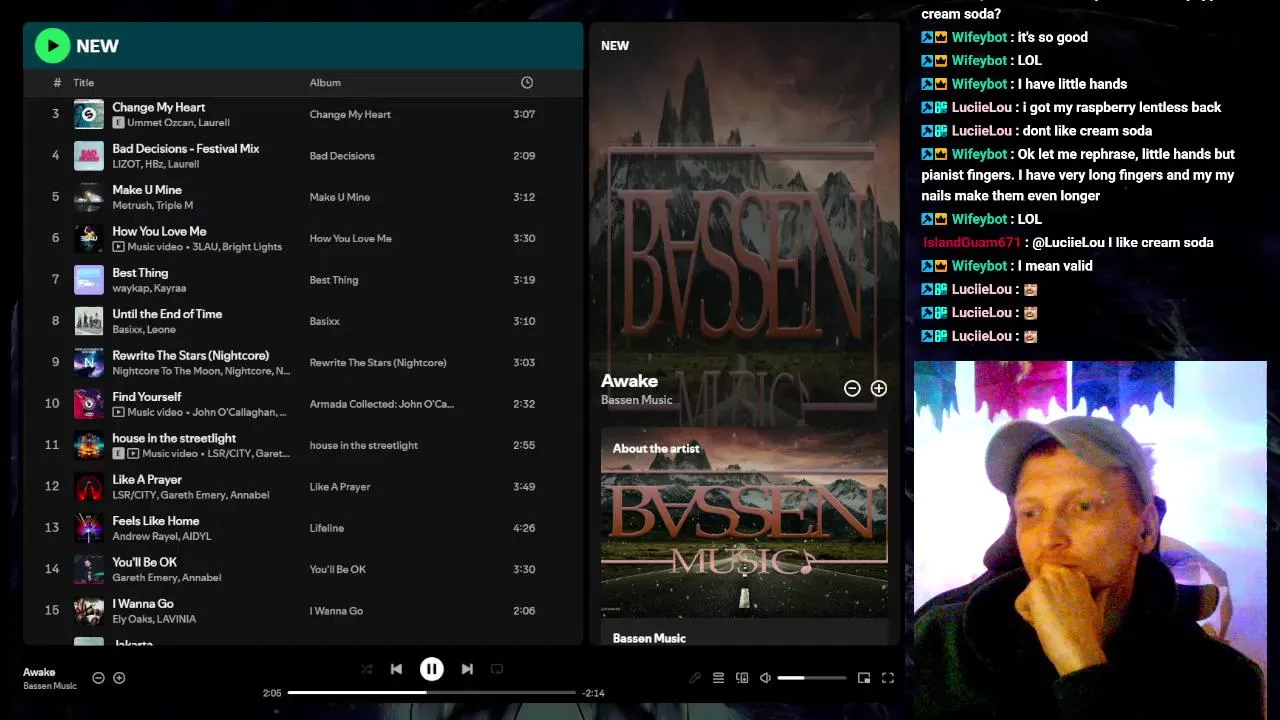This screenshot has width=1280, height=720.
Task: Pause the current track in player bar
Action: coord(431,669)
